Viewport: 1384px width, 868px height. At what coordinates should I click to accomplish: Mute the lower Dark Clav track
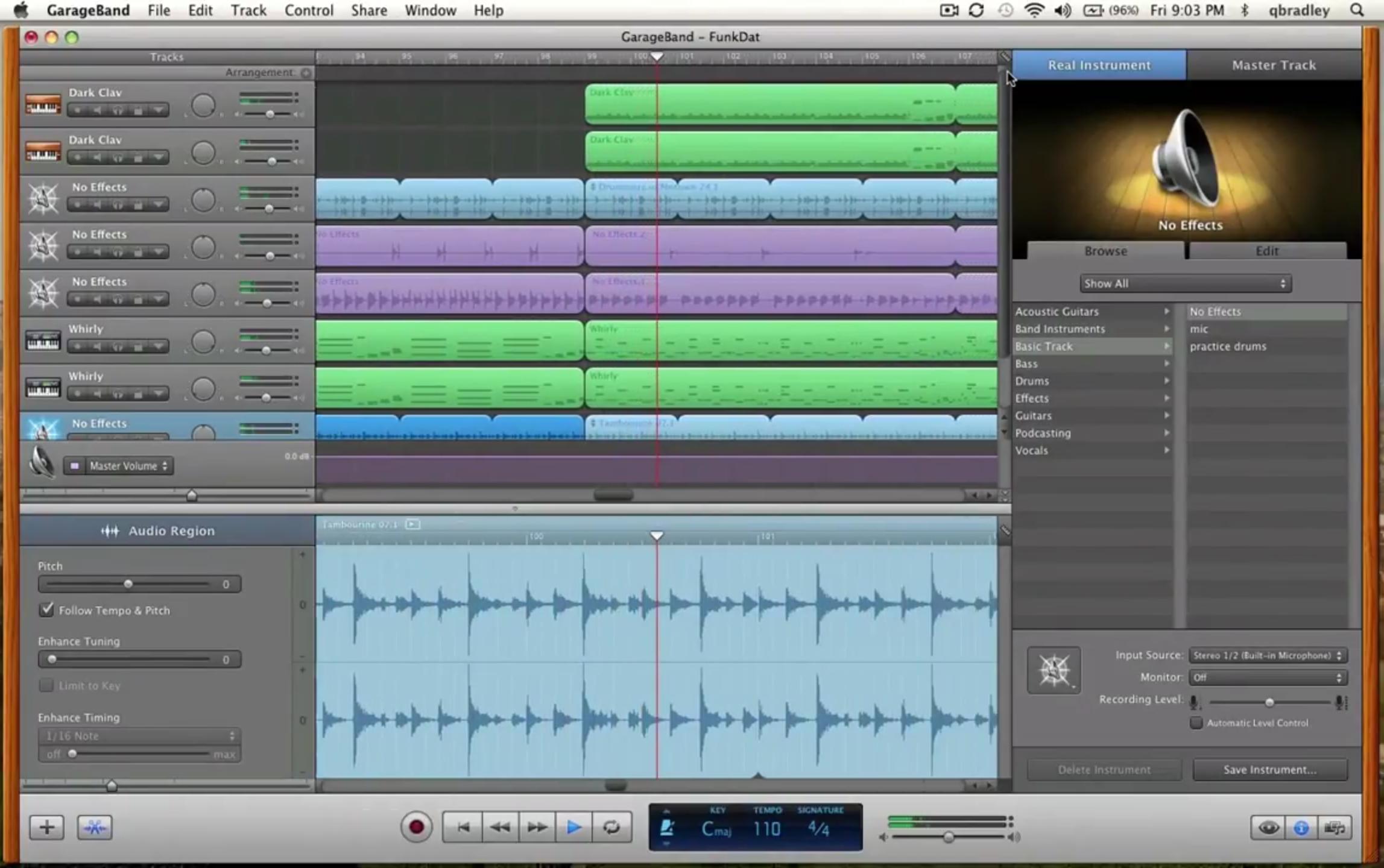pyautogui.click(x=97, y=158)
